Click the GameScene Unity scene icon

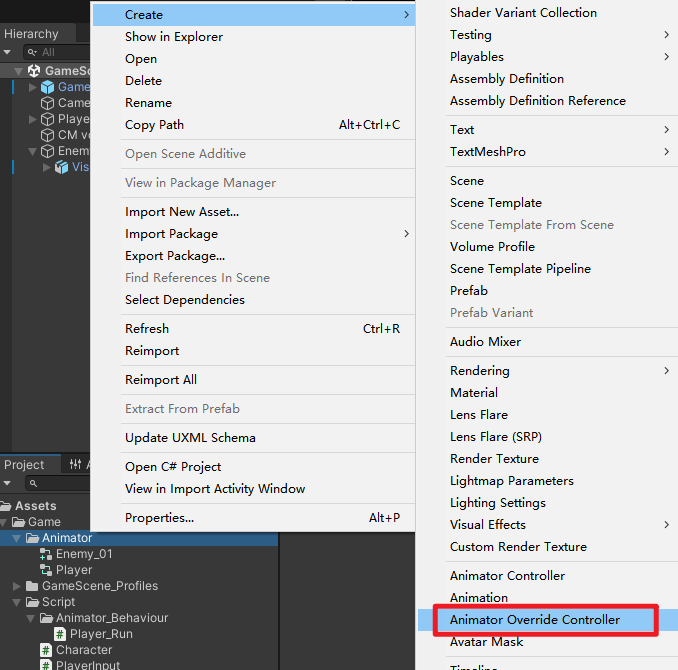pyautogui.click(x=34, y=71)
